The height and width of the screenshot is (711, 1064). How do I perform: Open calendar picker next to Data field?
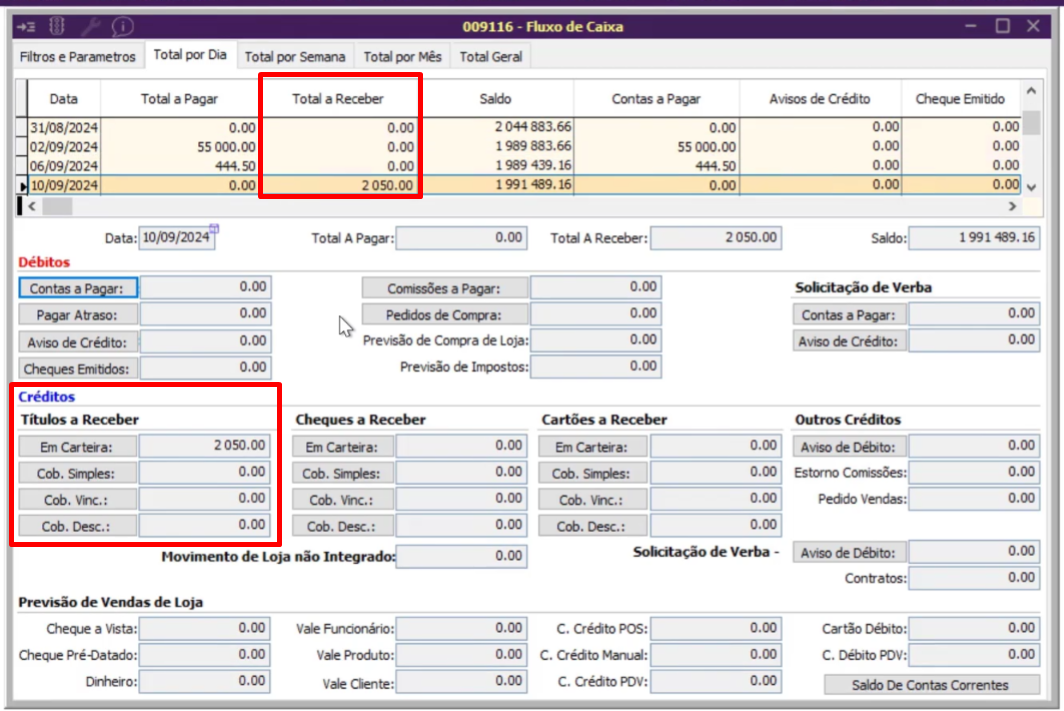click(214, 229)
